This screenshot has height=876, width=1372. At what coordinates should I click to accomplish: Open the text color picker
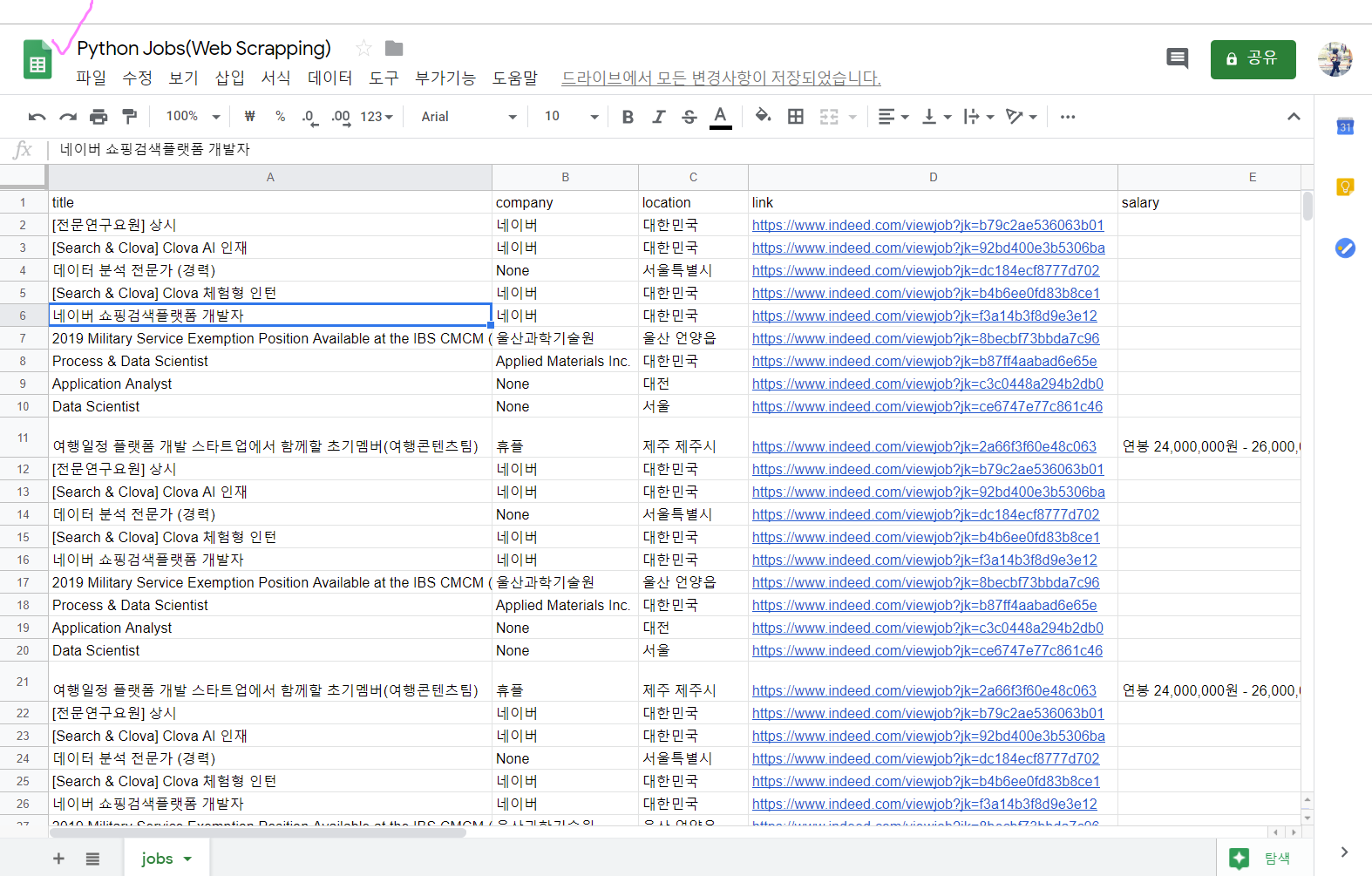(x=720, y=117)
